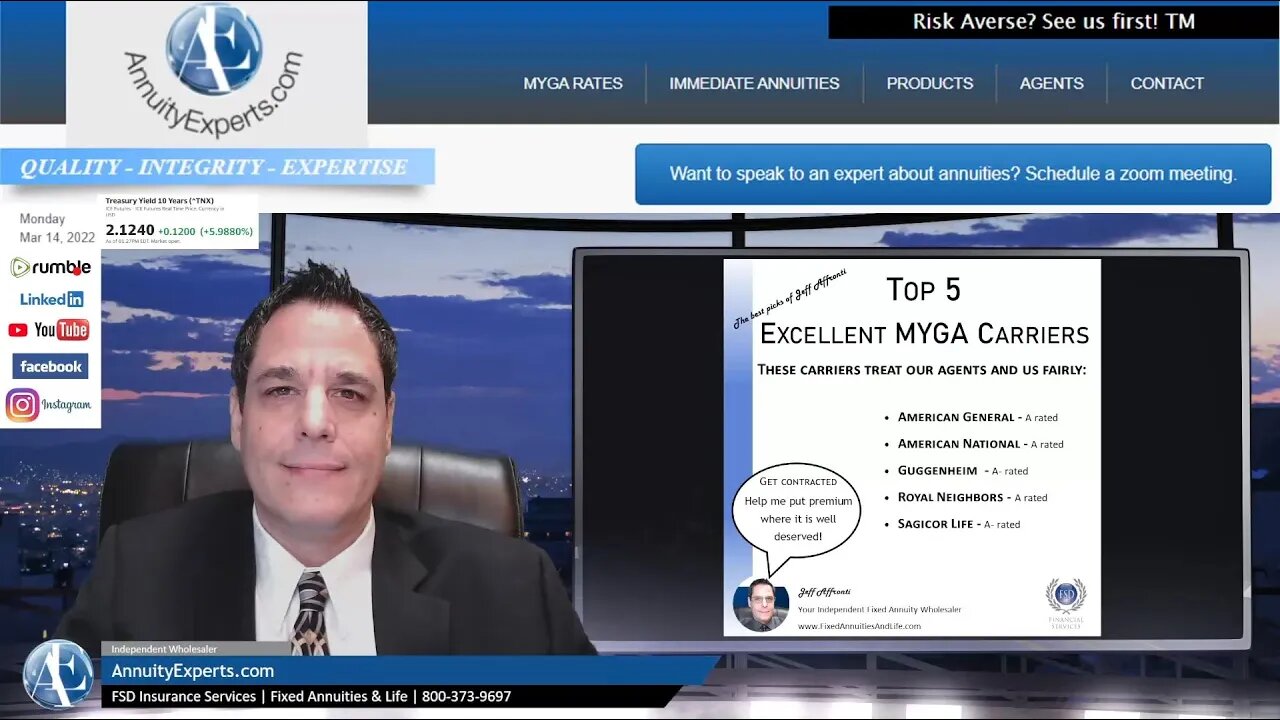1280x720 pixels.
Task: Click the AnnuityExperts.com lower banner text
Action: (192, 671)
